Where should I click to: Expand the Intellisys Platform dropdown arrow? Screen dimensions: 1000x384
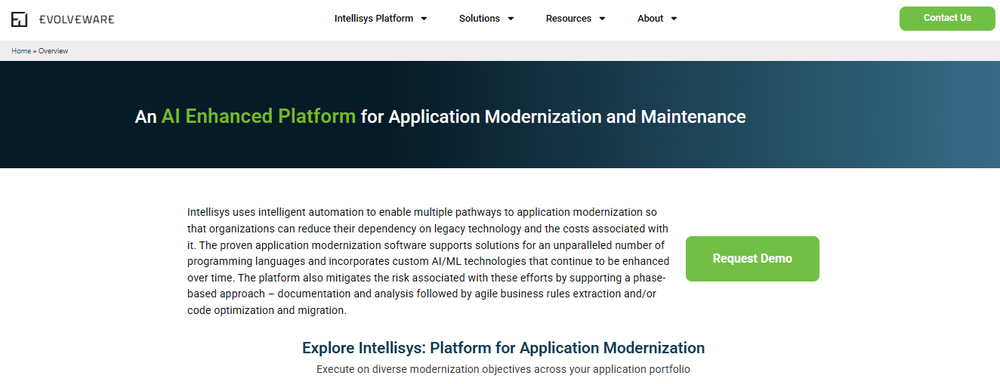[424, 19]
